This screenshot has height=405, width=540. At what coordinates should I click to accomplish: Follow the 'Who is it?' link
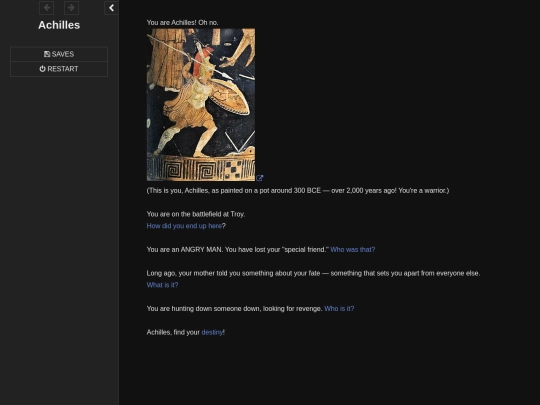point(339,309)
